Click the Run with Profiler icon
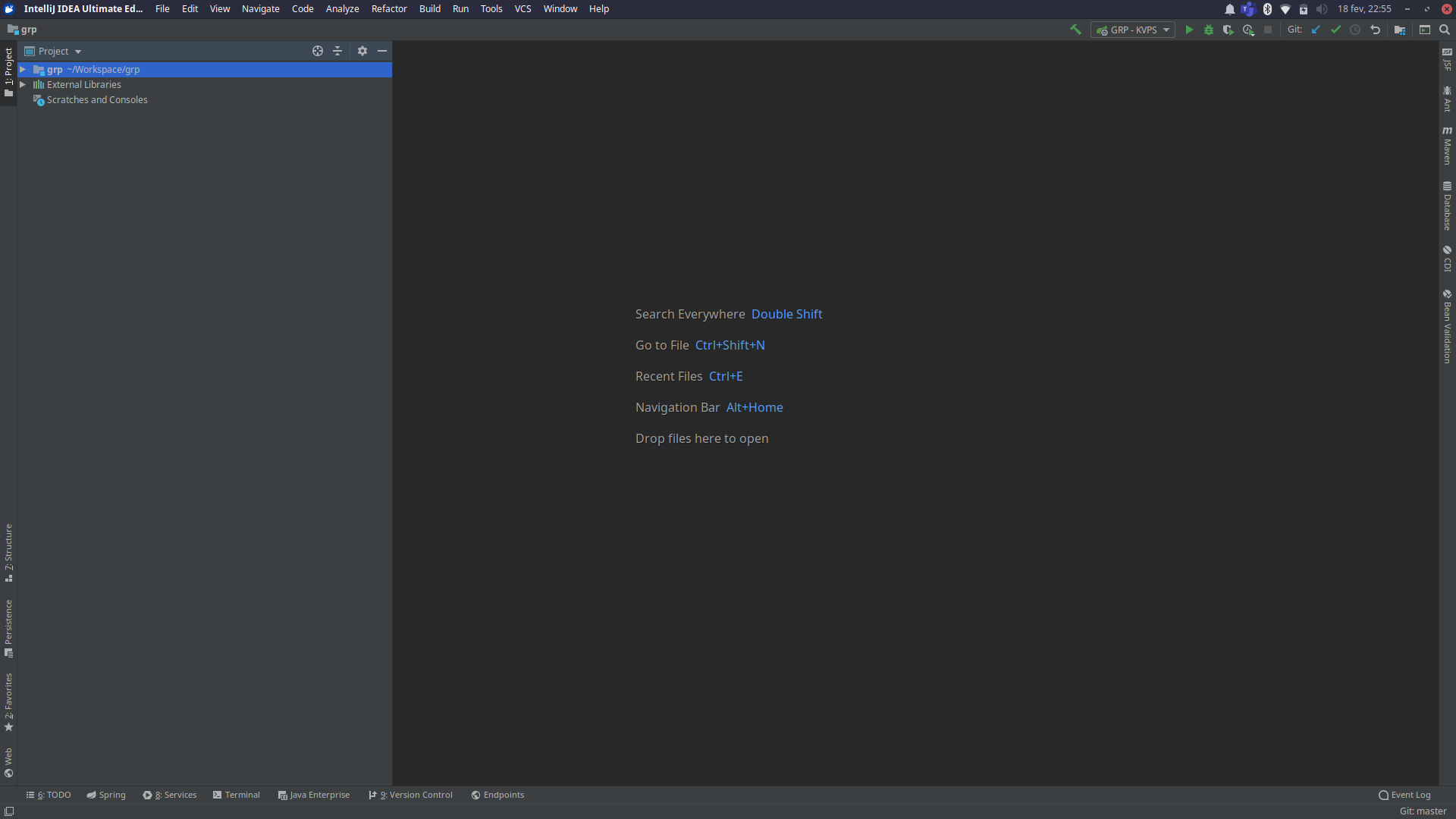The image size is (1456, 819). click(1248, 30)
